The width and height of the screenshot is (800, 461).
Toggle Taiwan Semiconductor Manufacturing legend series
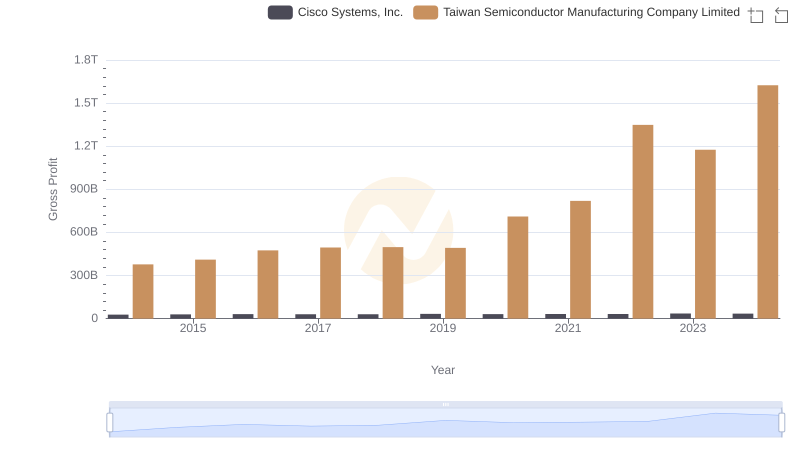(577, 12)
